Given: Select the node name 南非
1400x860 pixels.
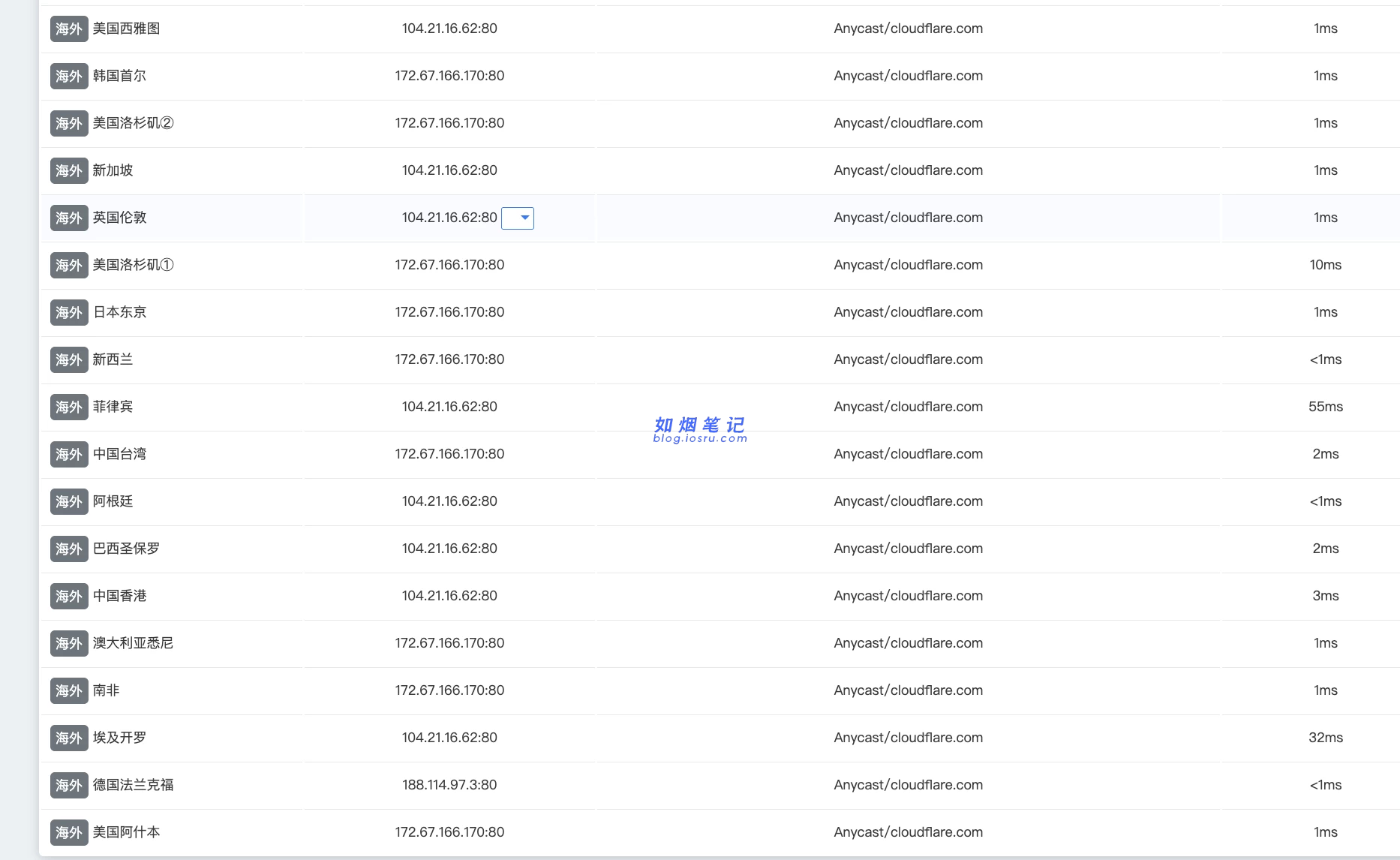Looking at the screenshot, I should pyautogui.click(x=106, y=690).
